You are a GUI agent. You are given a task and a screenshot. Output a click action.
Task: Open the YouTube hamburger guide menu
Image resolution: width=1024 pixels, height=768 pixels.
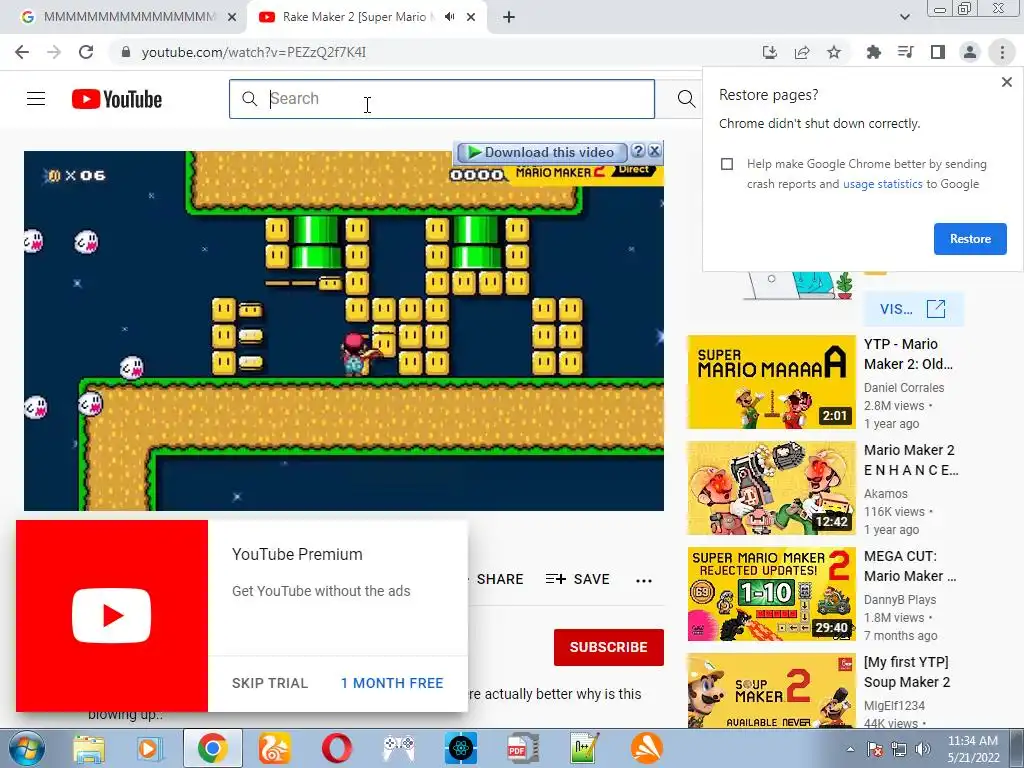tap(36, 99)
